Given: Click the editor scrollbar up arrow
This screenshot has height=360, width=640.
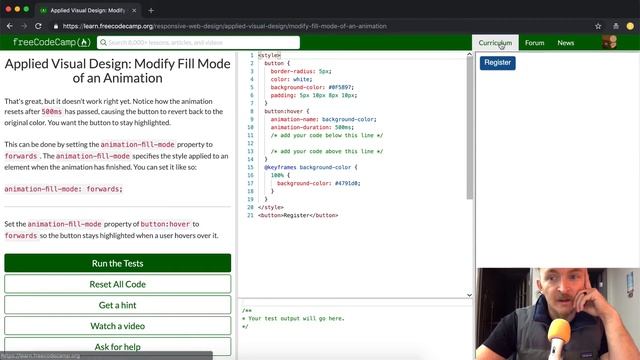Looking at the screenshot, I should (x=469, y=54).
